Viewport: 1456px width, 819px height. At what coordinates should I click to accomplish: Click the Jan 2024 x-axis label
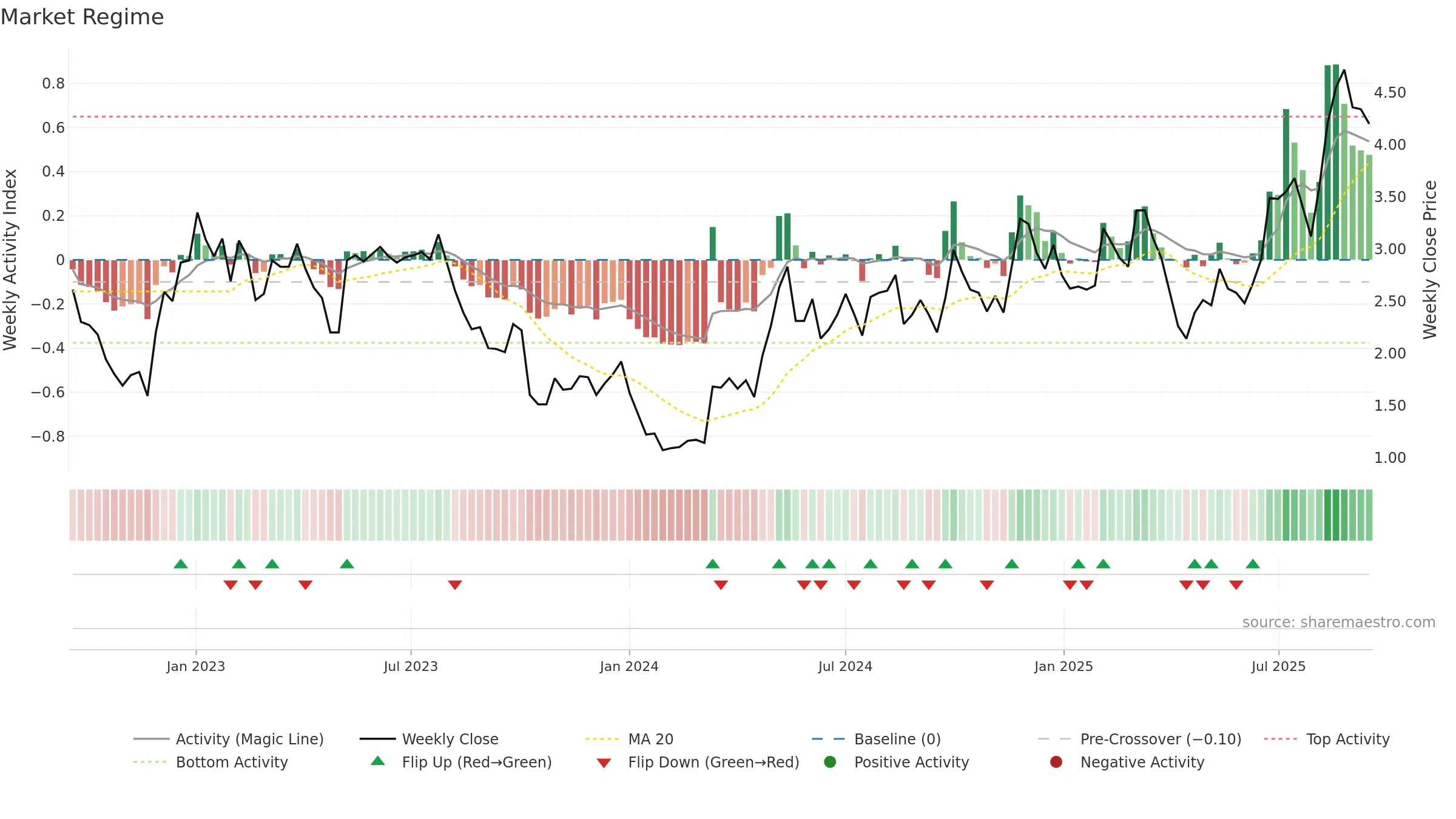[629, 667]
